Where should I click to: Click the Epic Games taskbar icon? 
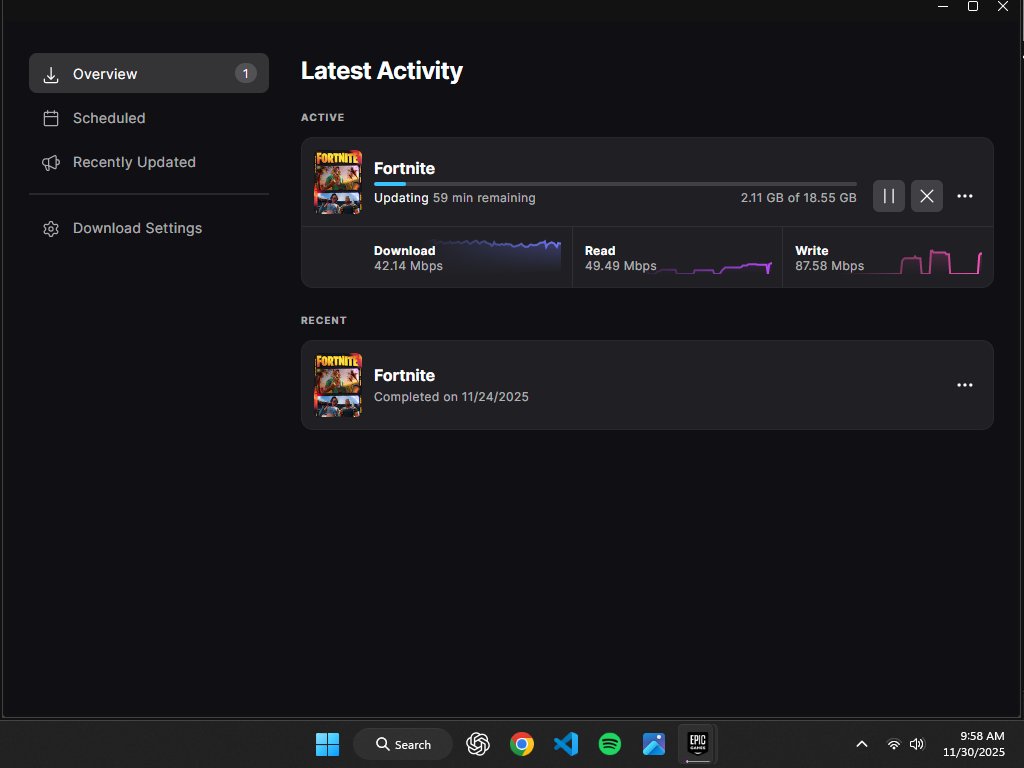click(x=697, y=744)
